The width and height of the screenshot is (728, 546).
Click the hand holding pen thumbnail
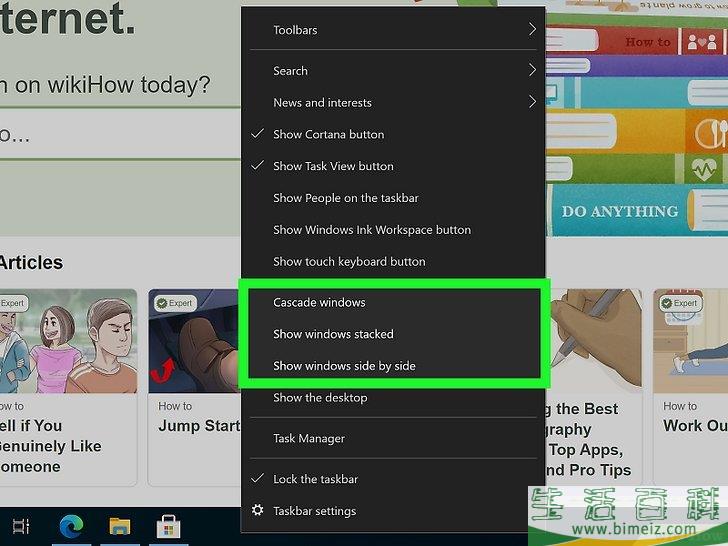596,341
